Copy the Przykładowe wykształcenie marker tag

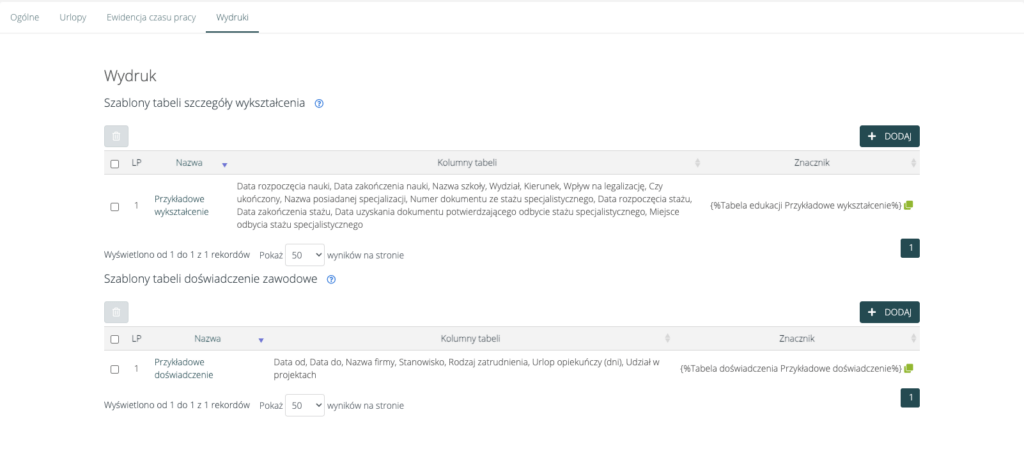pyautogui.click(x=908, y=205)
